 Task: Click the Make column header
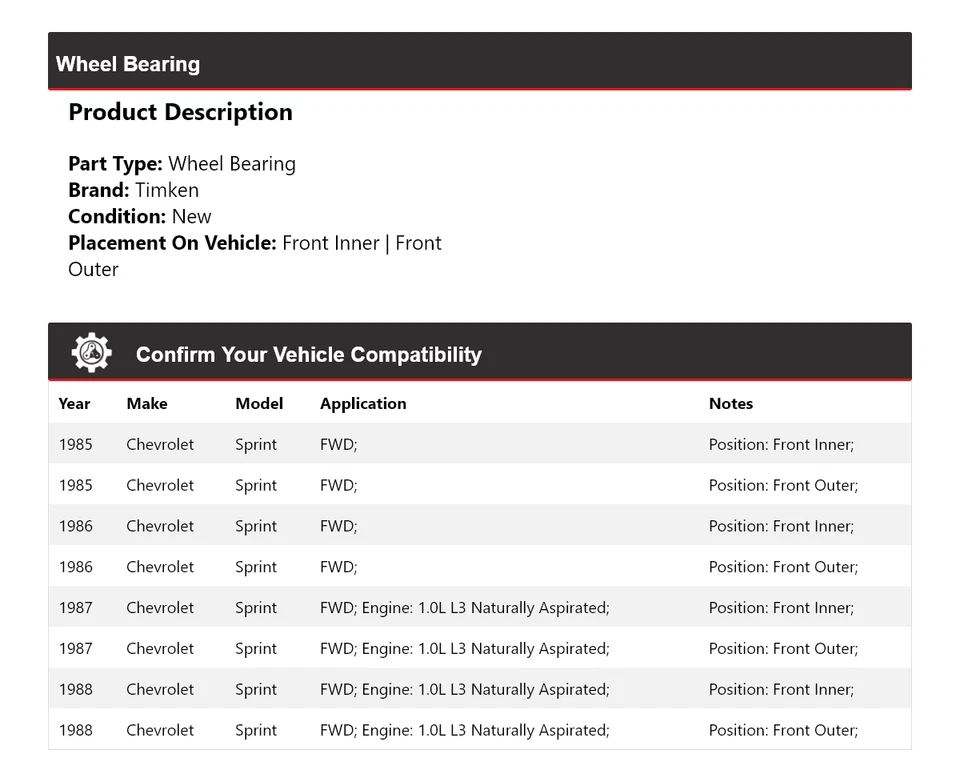coord(147,404)
